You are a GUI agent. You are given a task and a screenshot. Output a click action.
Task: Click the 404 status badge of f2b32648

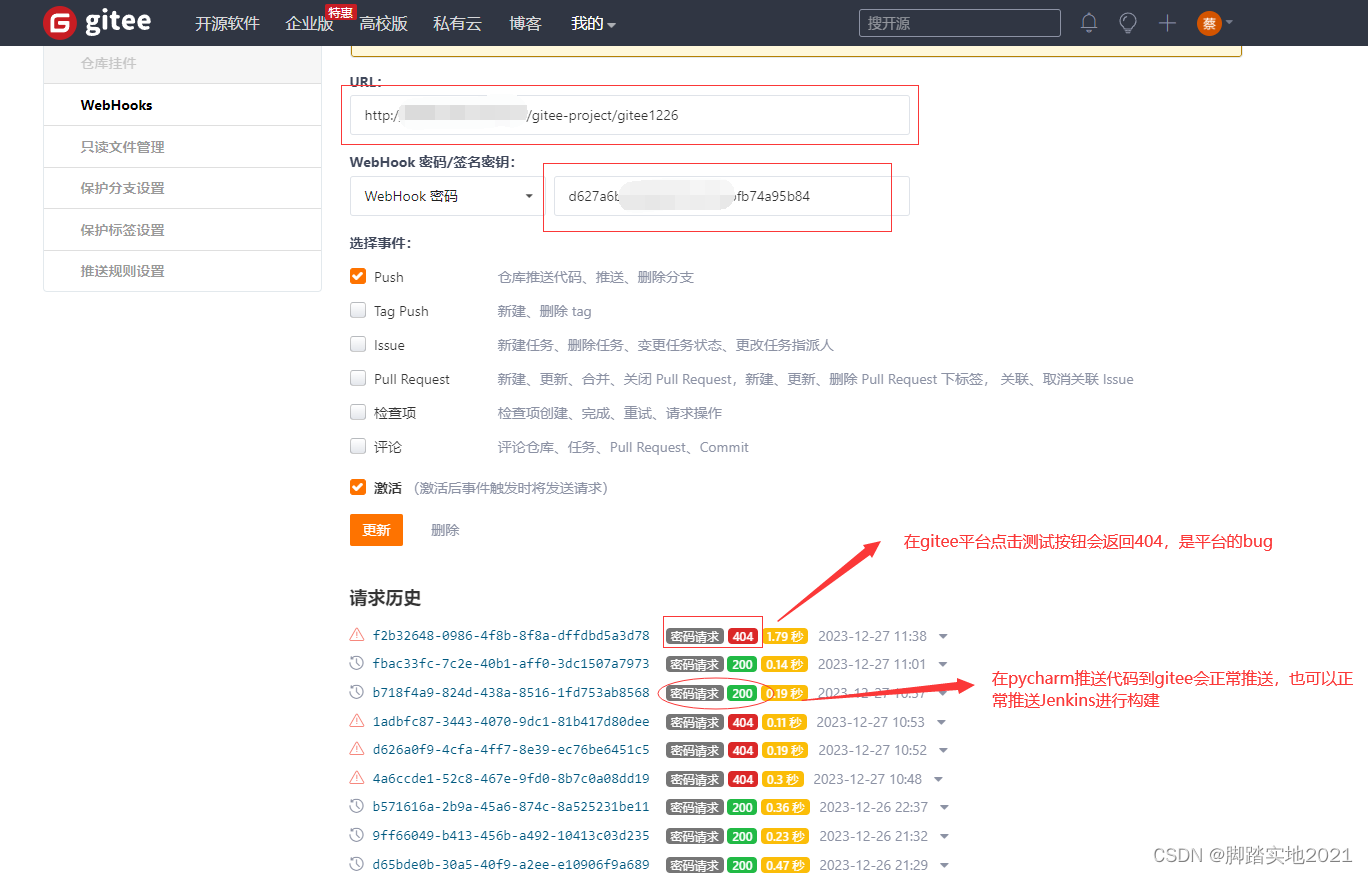742,636
